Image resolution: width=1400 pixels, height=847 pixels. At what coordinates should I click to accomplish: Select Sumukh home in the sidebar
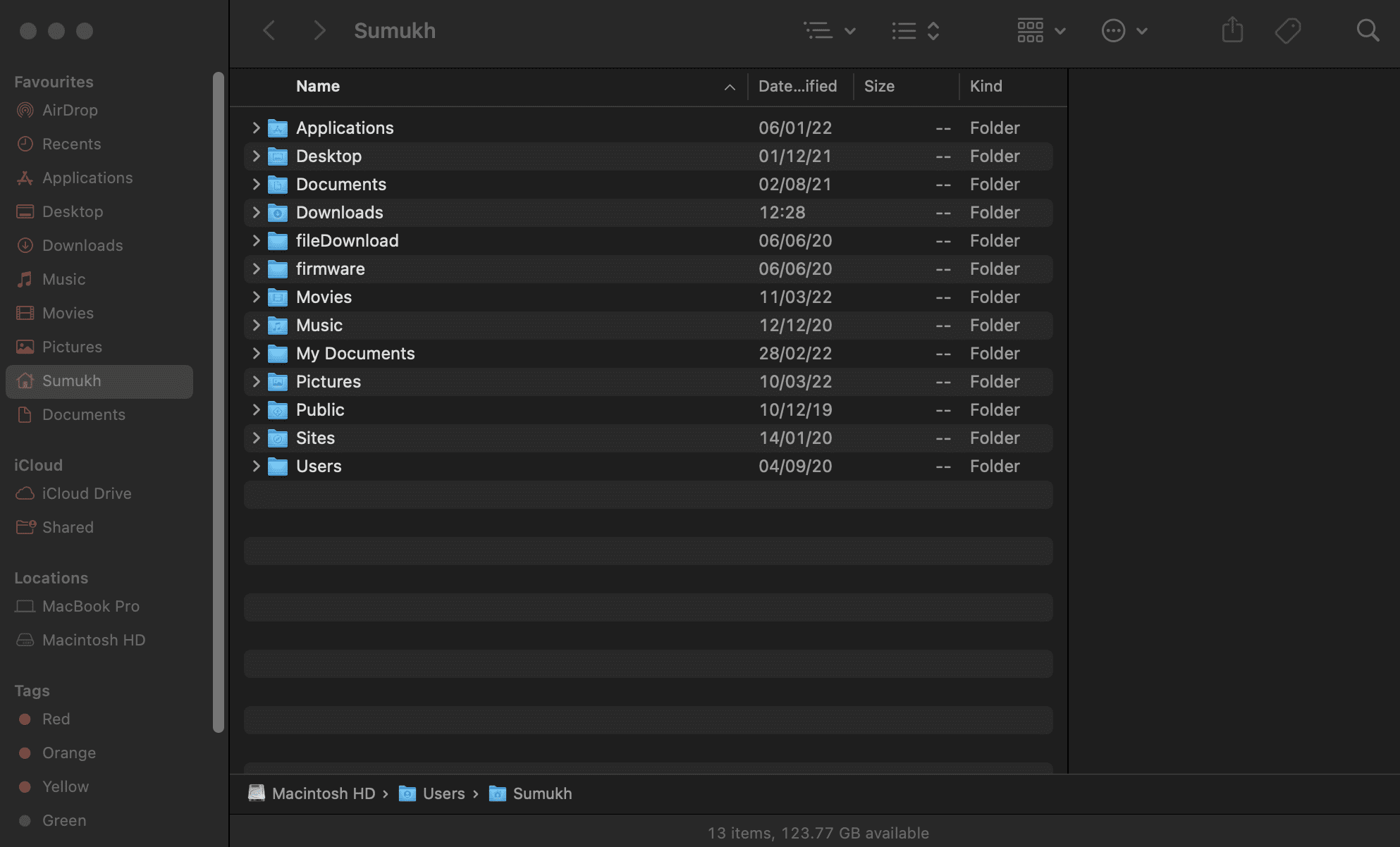click(x=99, y=381)
